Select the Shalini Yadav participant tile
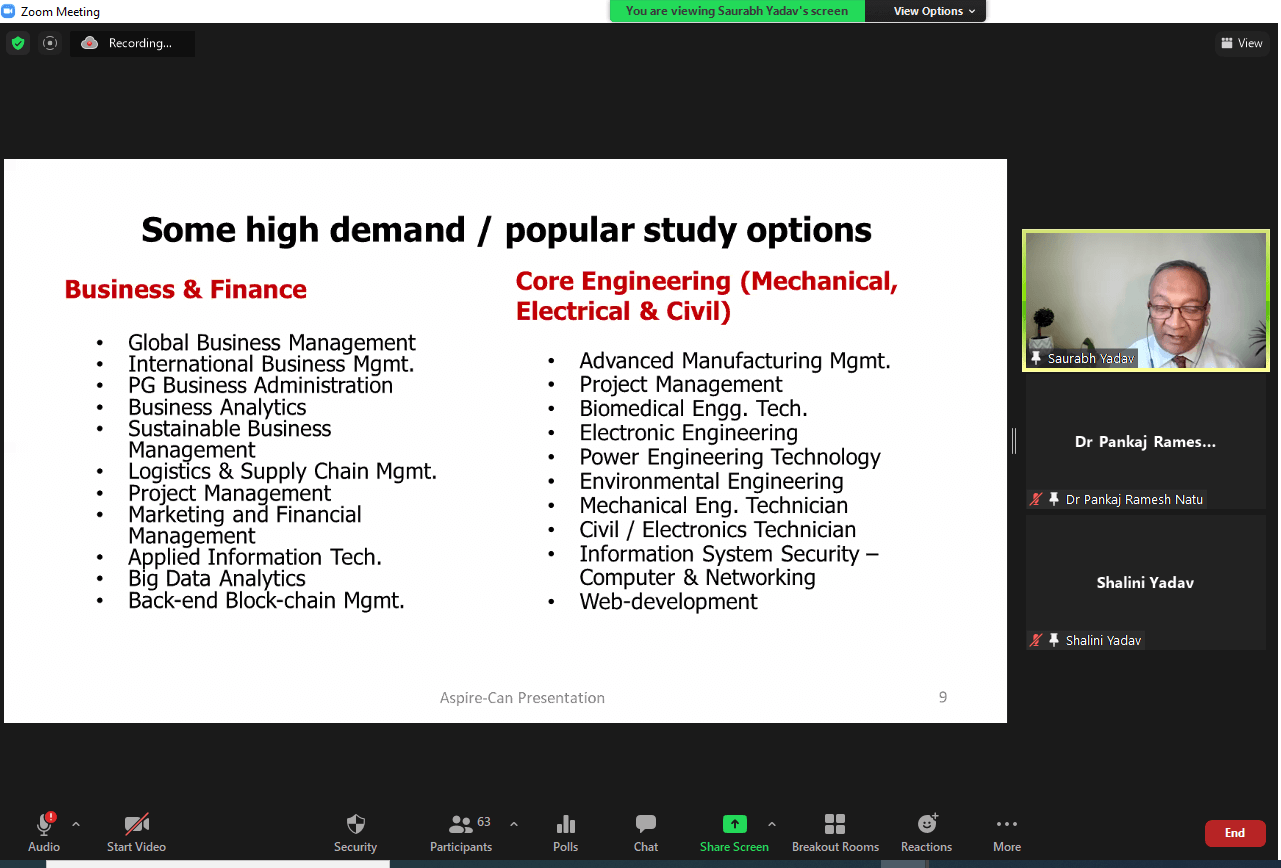This screenshot has height=868, width=1281. [x=1146, y=583]
